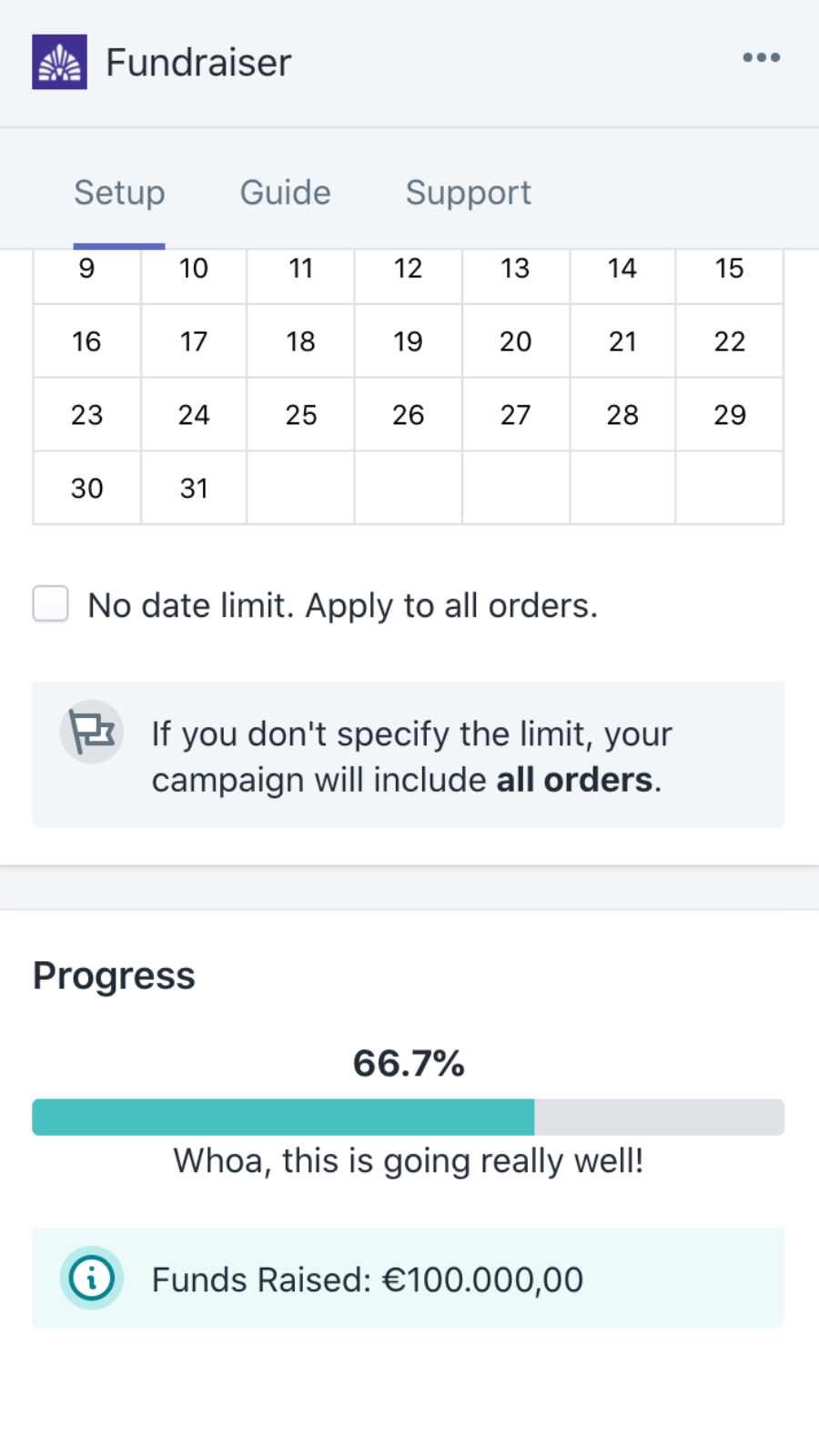Select date 15 on the calendar
Viewport: 819px width, 1456px height.
coord(729,268)
